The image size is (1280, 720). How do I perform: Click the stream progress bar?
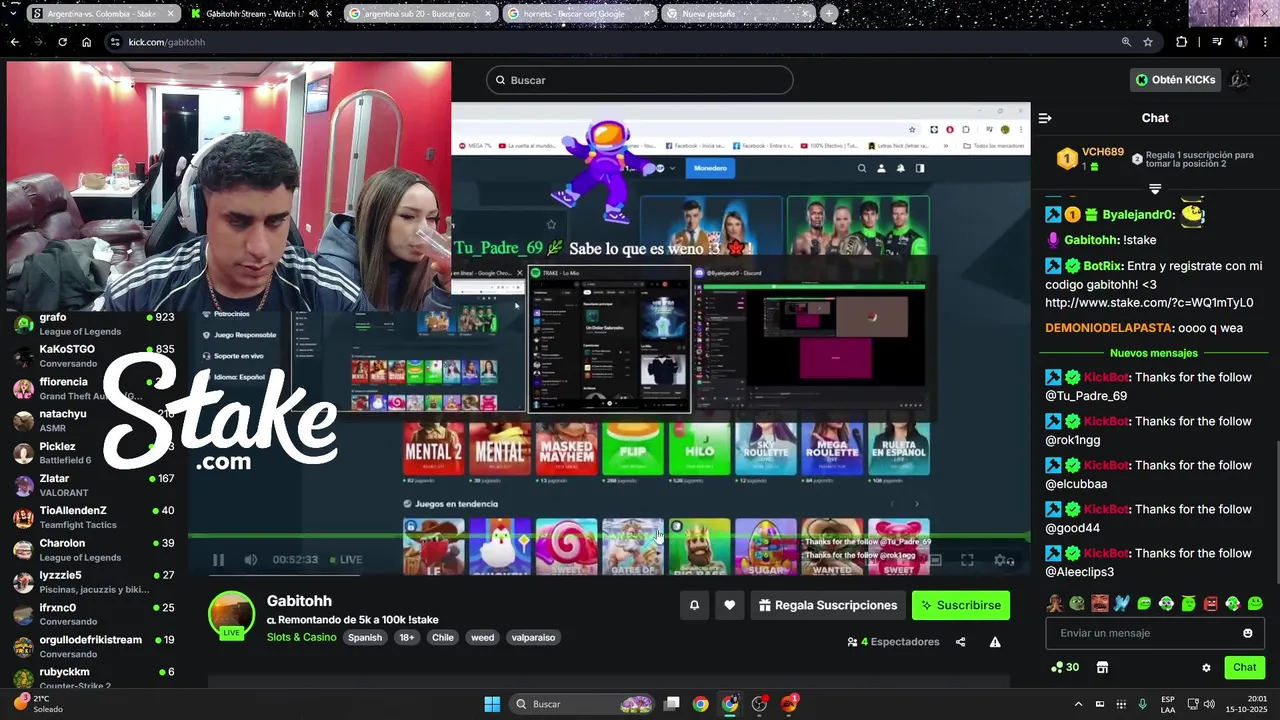[x=608, y=538]
